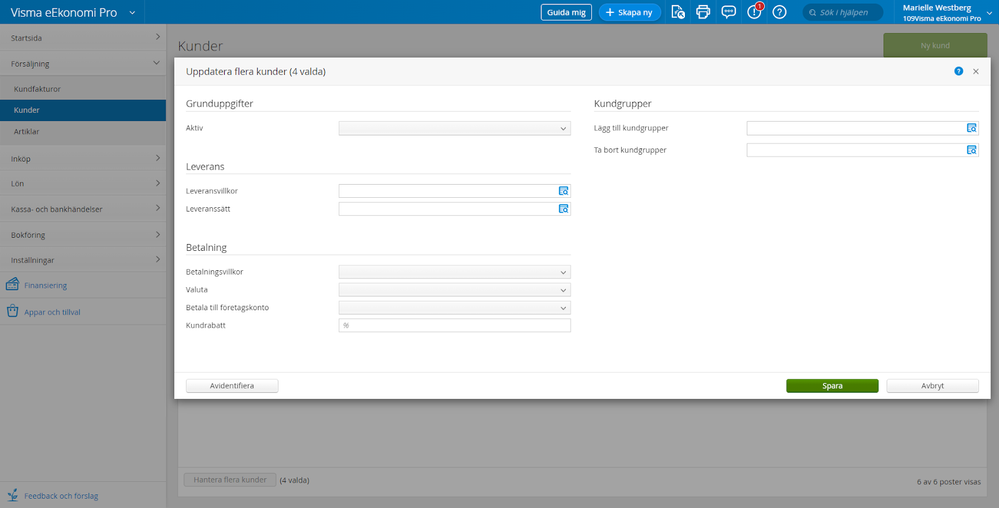Click search icon in Lägg till kundgrupper
The image size is (999, 508).
(x=971, y=128)
